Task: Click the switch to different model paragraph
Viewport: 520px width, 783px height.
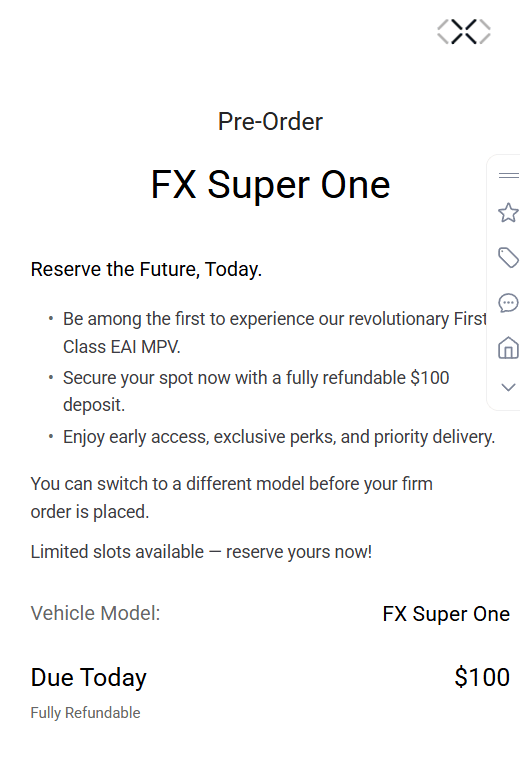Action: [231, 497]
